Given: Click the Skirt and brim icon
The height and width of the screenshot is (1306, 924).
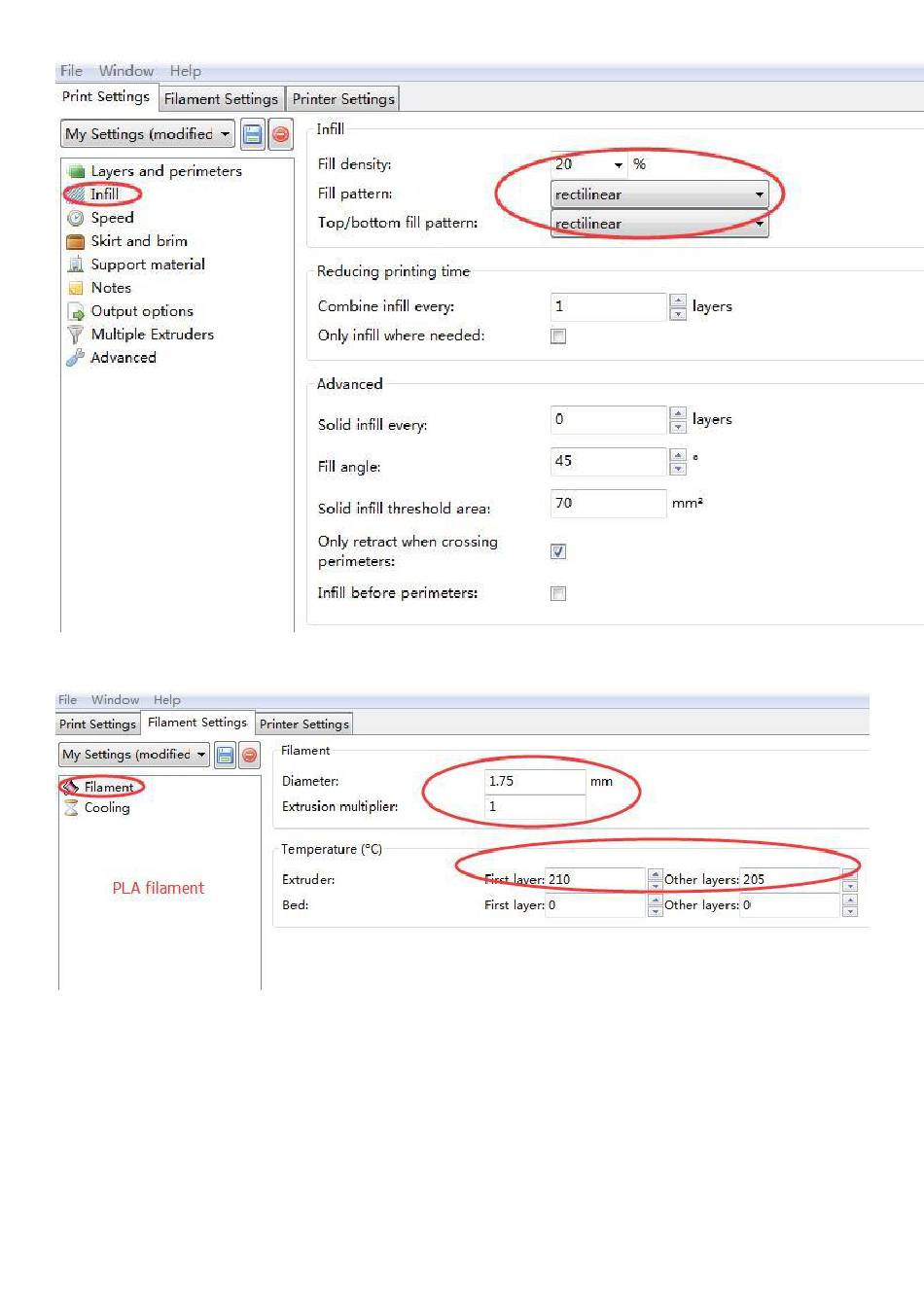Looking at the screenshot, I should [x=76, y=241].
